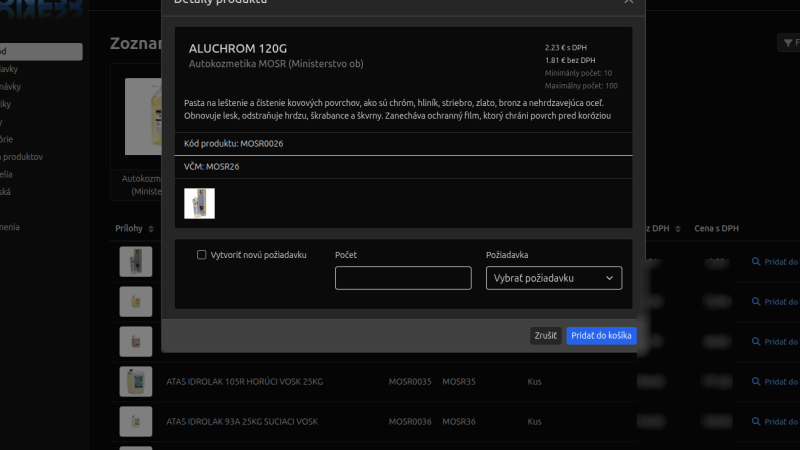
Task: Click the MOSR36 cell
Action: coord(459,421)
